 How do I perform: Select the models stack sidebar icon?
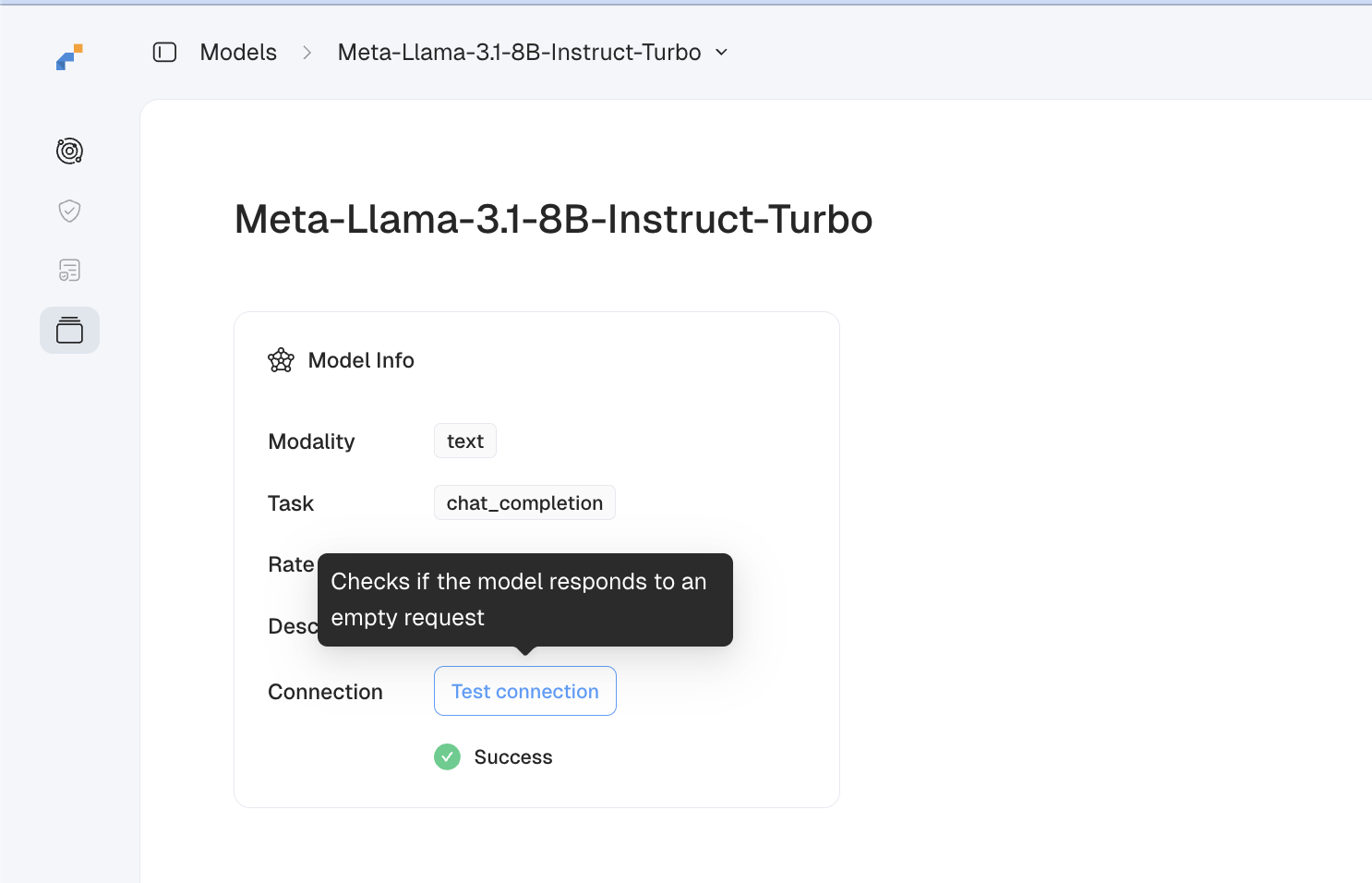(69, 330)
